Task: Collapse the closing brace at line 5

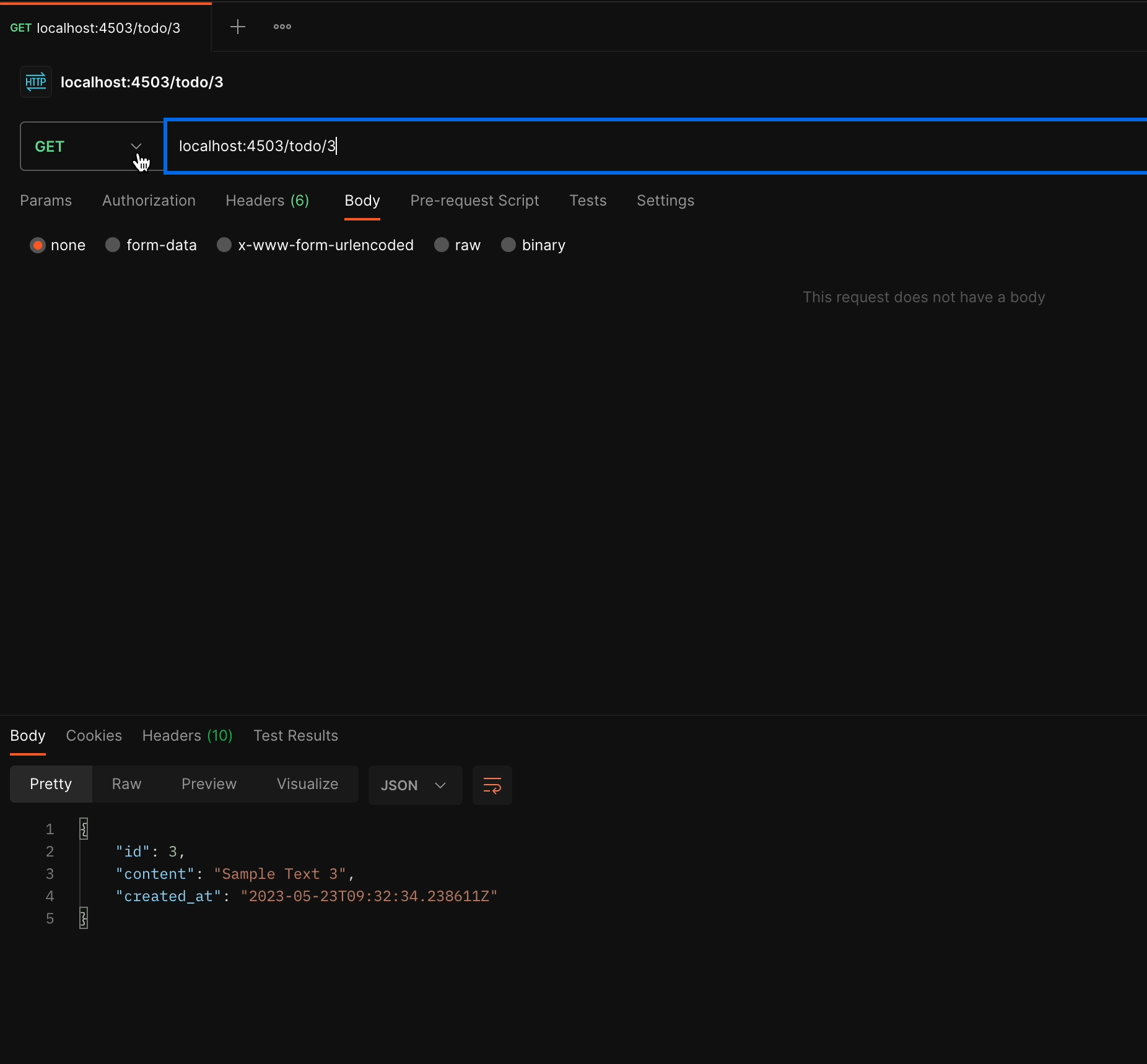Action: 84,918
